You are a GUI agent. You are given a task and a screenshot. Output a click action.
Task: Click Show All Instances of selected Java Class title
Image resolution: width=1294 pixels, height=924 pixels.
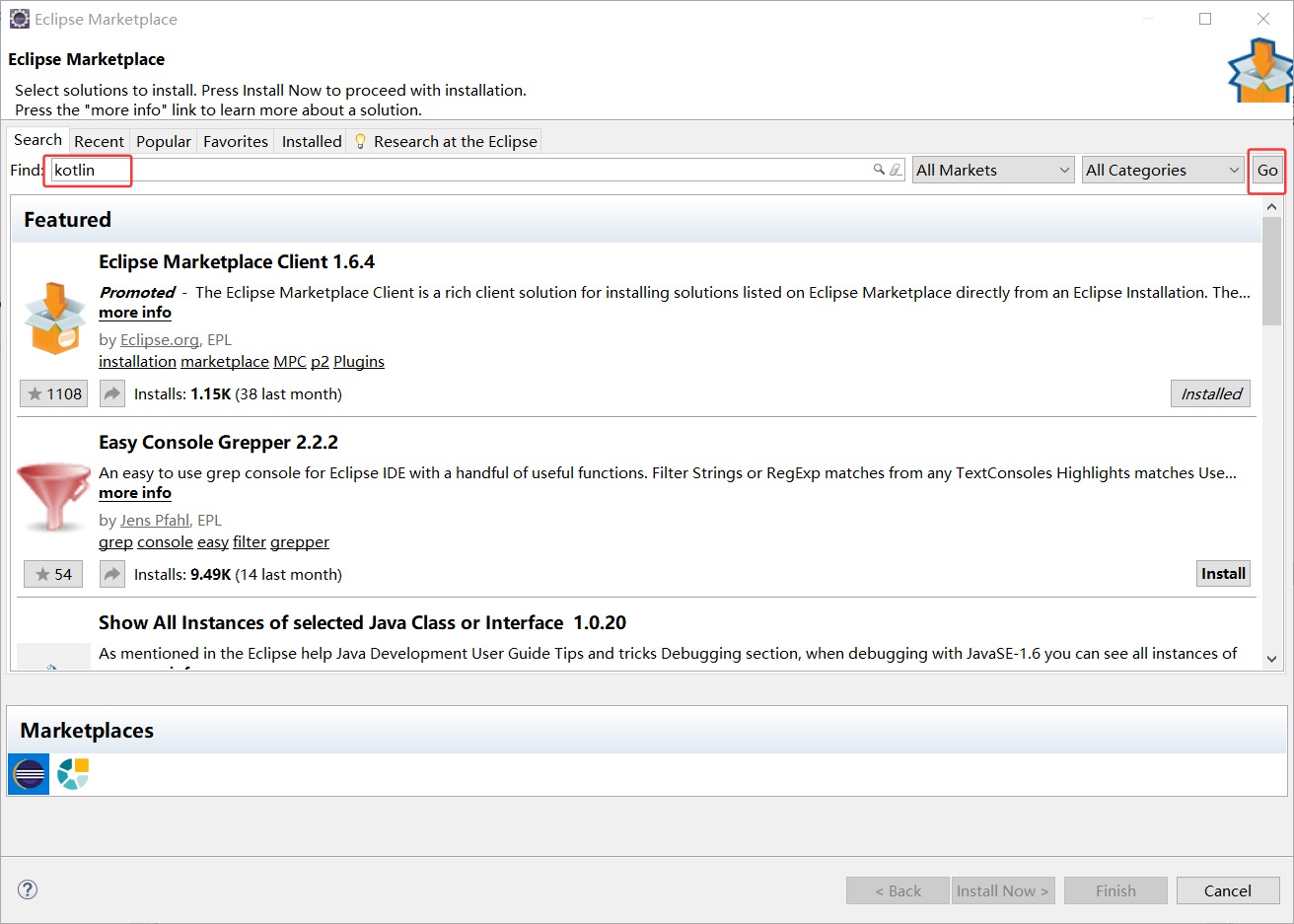point(362,622)
